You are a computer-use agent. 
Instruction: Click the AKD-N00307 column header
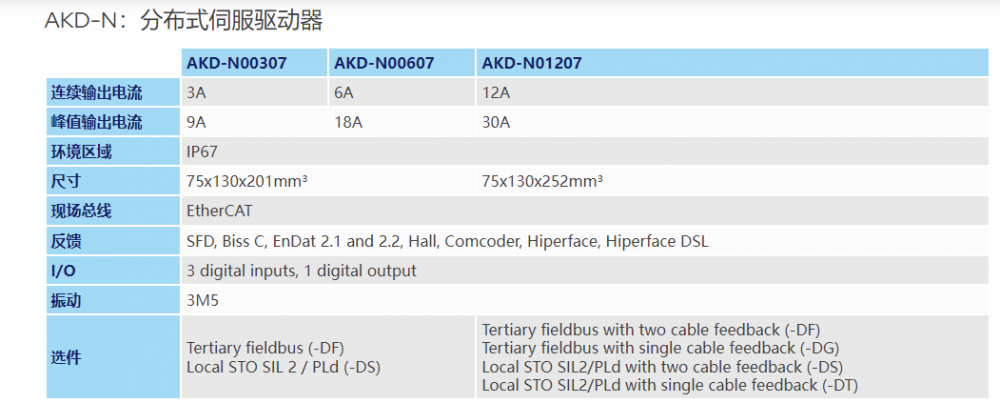point(237,63)
